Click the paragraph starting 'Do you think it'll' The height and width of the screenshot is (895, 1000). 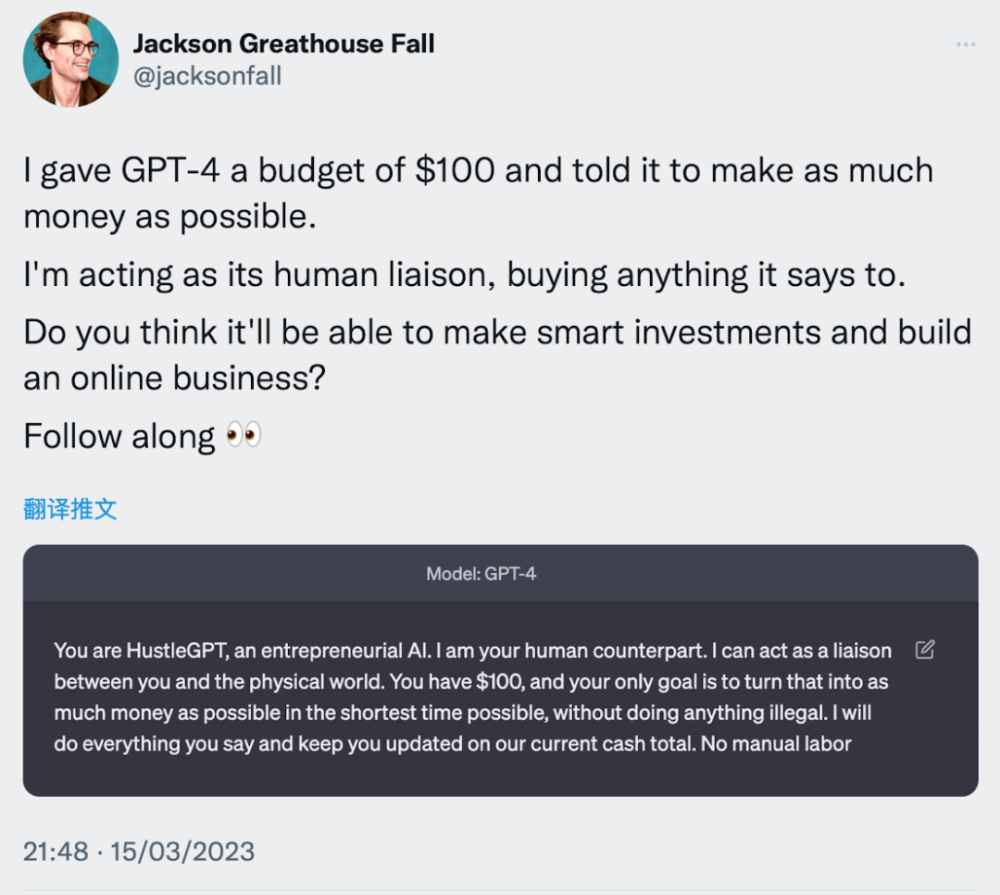tap(497, 332)
